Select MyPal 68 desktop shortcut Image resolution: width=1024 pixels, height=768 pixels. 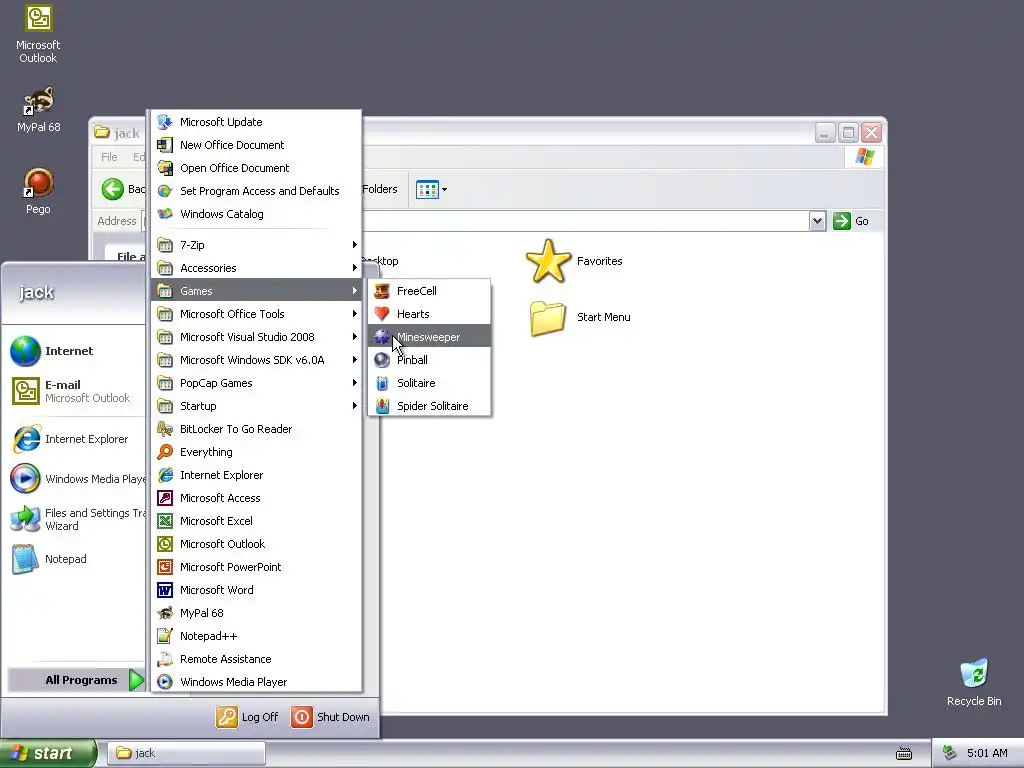point(38,110)
